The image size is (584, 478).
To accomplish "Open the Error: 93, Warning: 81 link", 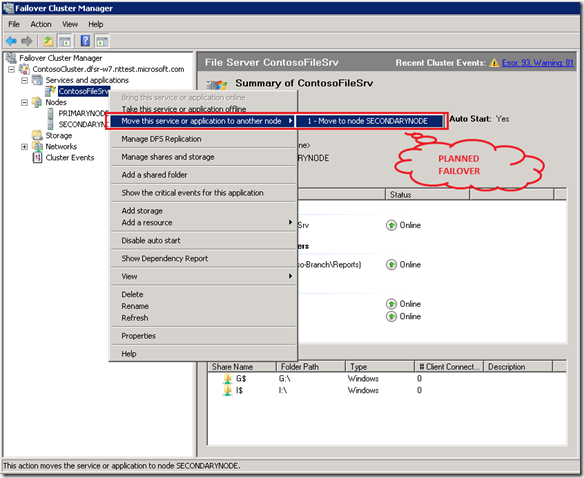I will pos(537,63).
